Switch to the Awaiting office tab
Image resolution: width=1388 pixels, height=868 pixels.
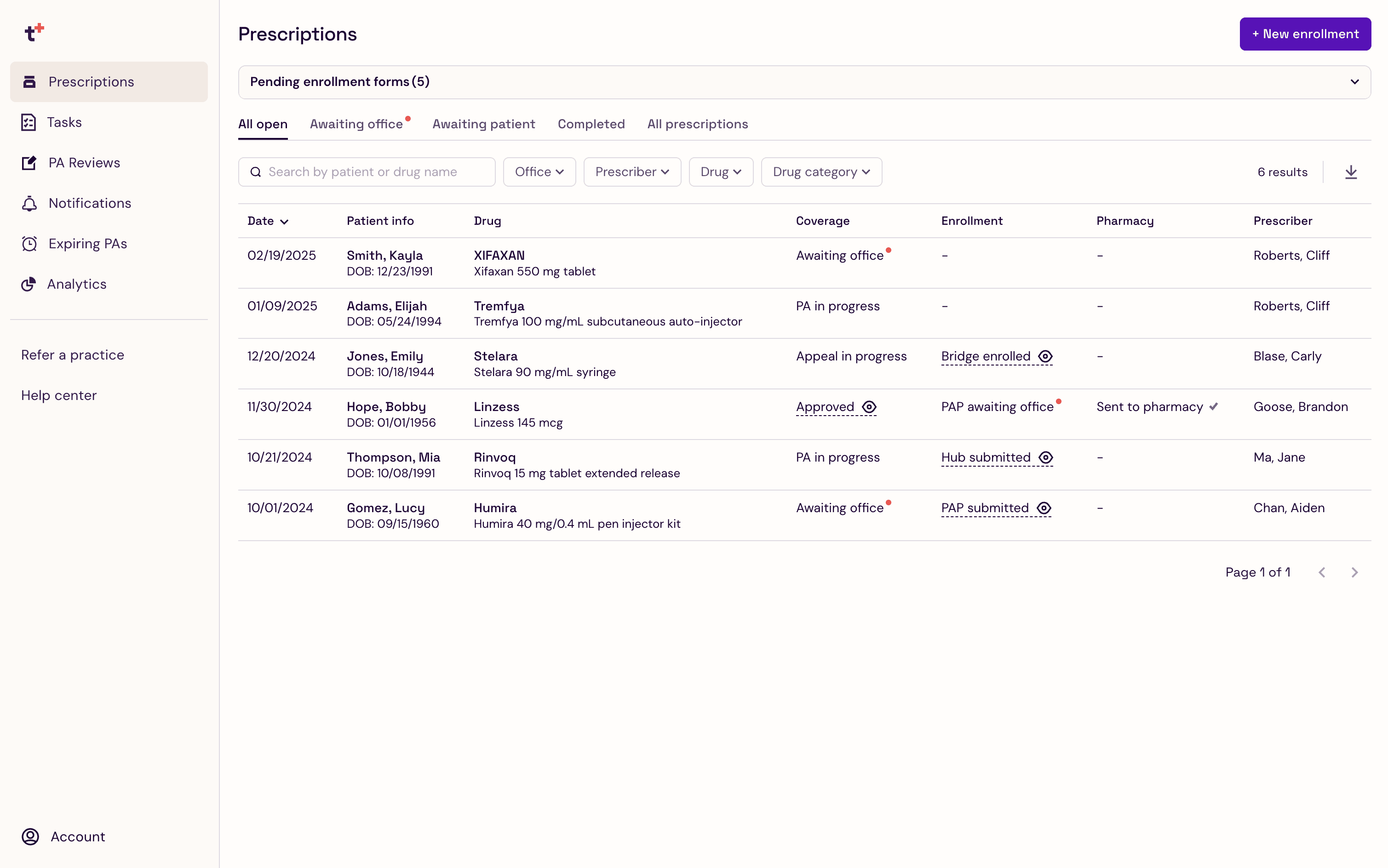coord(356,124)
